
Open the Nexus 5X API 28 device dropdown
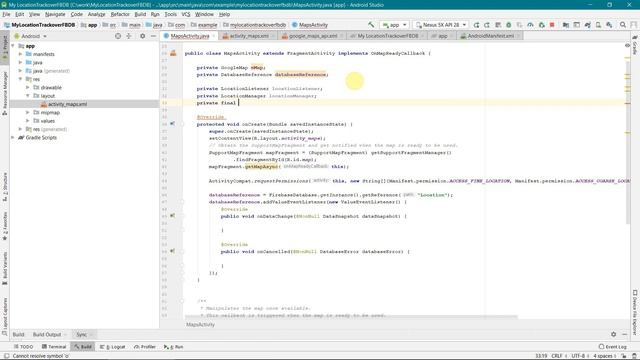440,25
